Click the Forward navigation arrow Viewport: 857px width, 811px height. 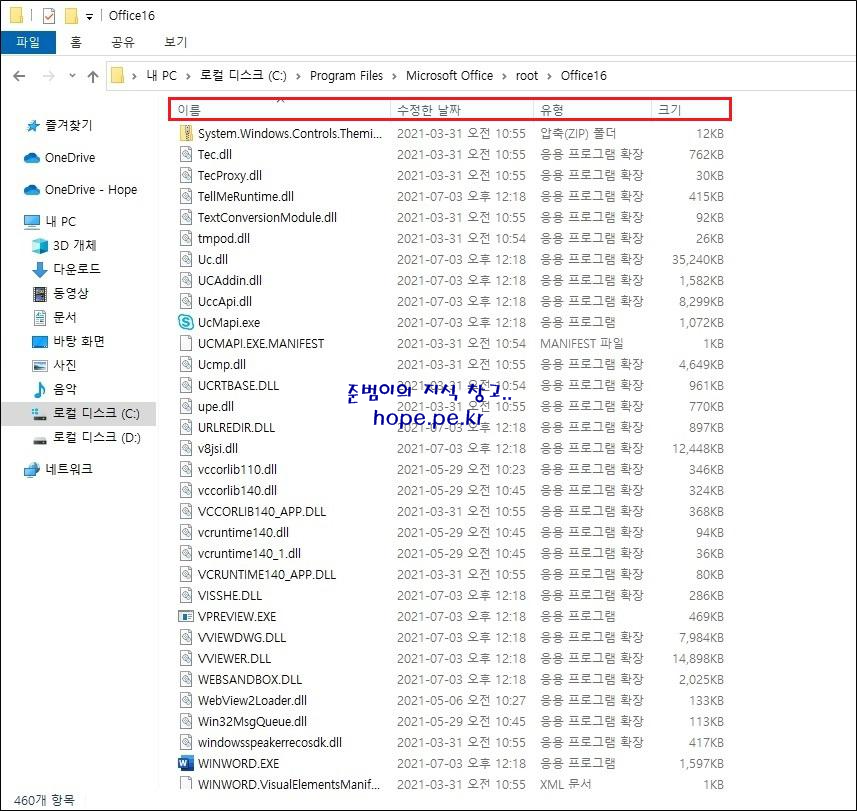(x=49, y=76)
